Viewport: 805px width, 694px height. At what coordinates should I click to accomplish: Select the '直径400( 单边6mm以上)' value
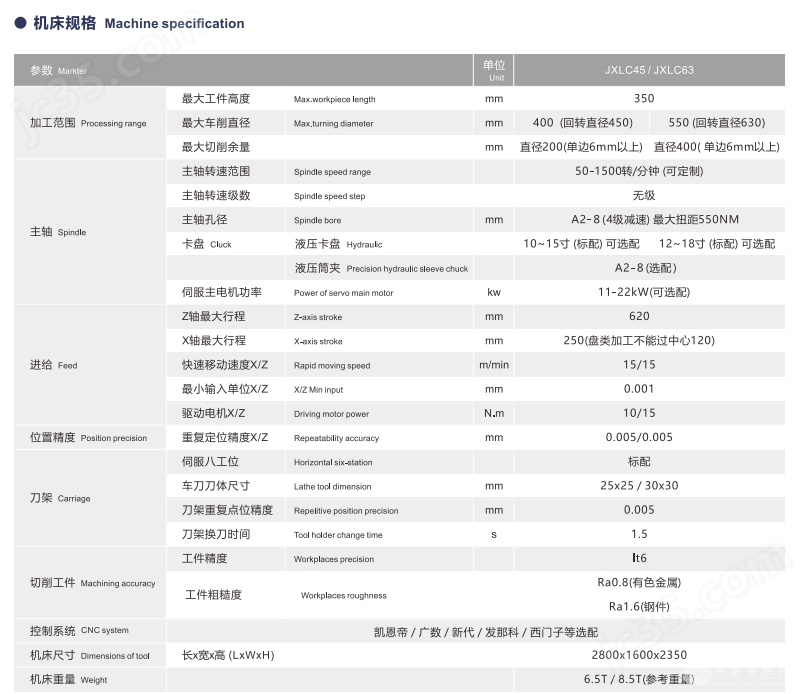(717, 147)
